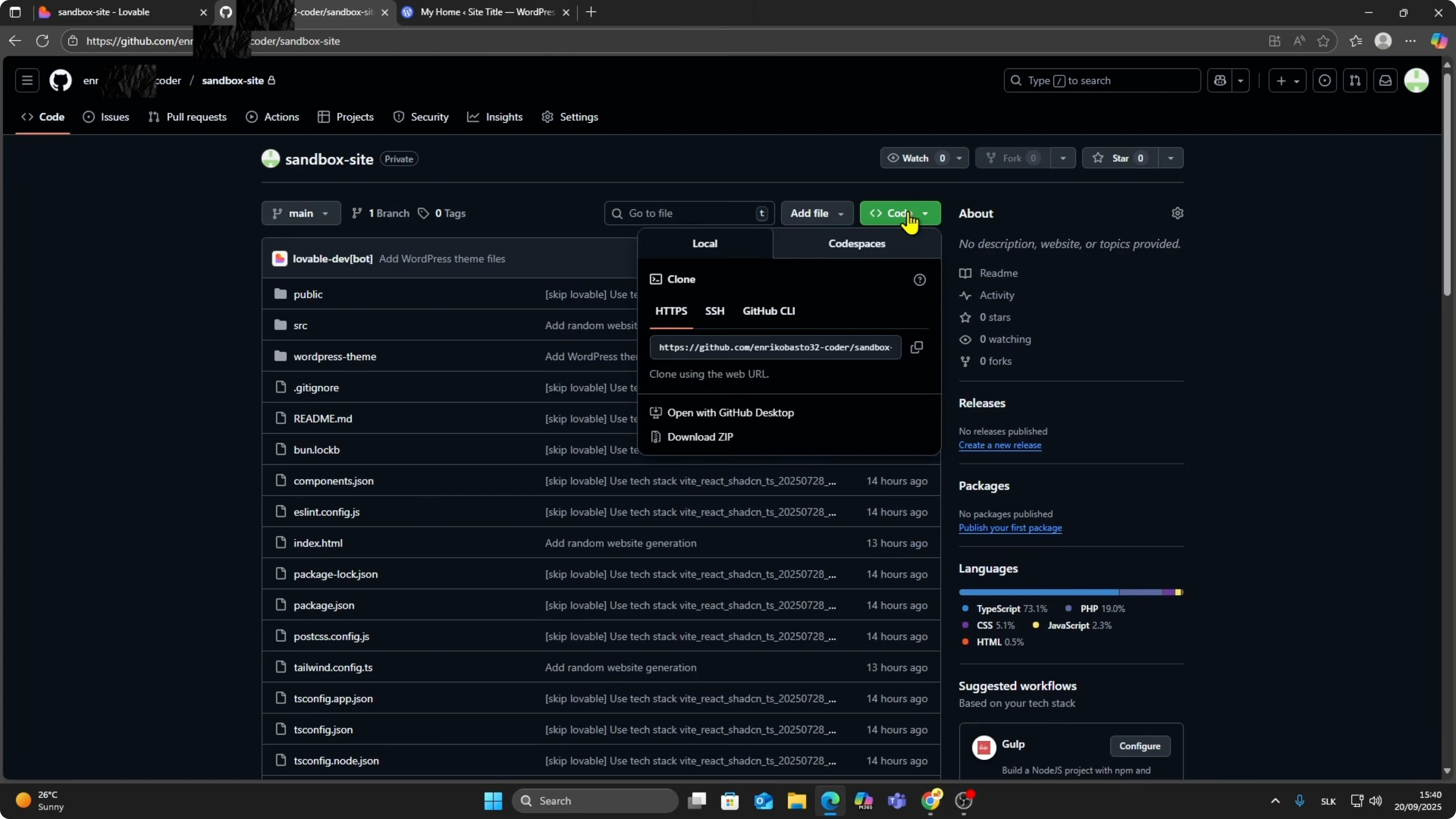Open the create new plus dropdown
The height and width of the screenshot is (819, 1456).
pyautogui.click(x=1287, y=80)
